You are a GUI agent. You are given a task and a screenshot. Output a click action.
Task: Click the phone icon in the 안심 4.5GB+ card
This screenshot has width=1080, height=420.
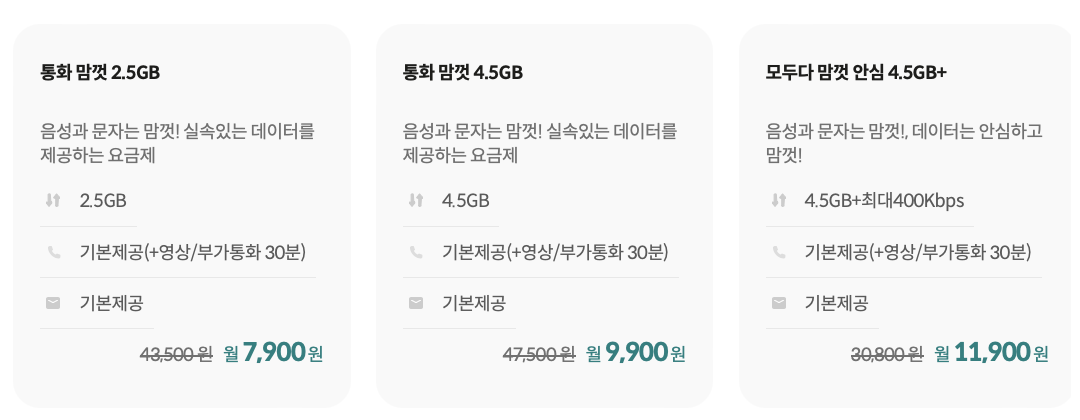pyautogui.click(x=779, y=253)
